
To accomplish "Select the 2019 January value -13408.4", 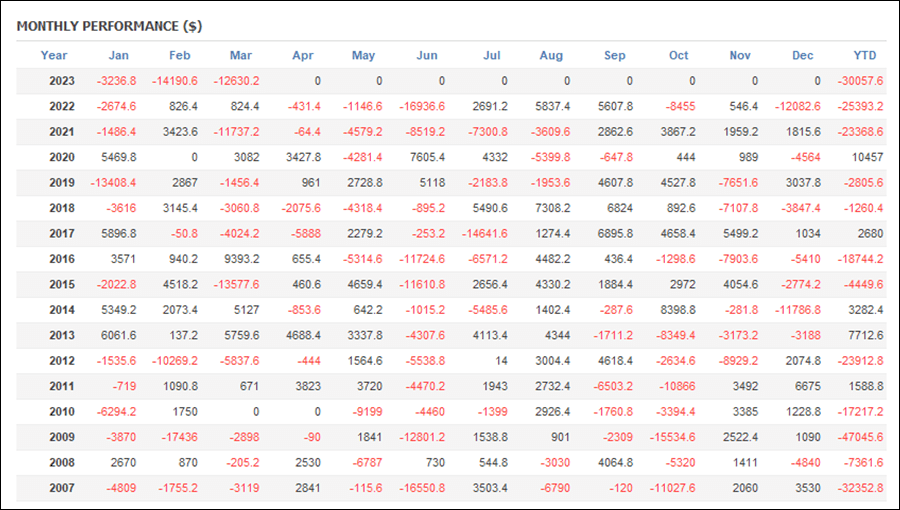I will [113, 183].
